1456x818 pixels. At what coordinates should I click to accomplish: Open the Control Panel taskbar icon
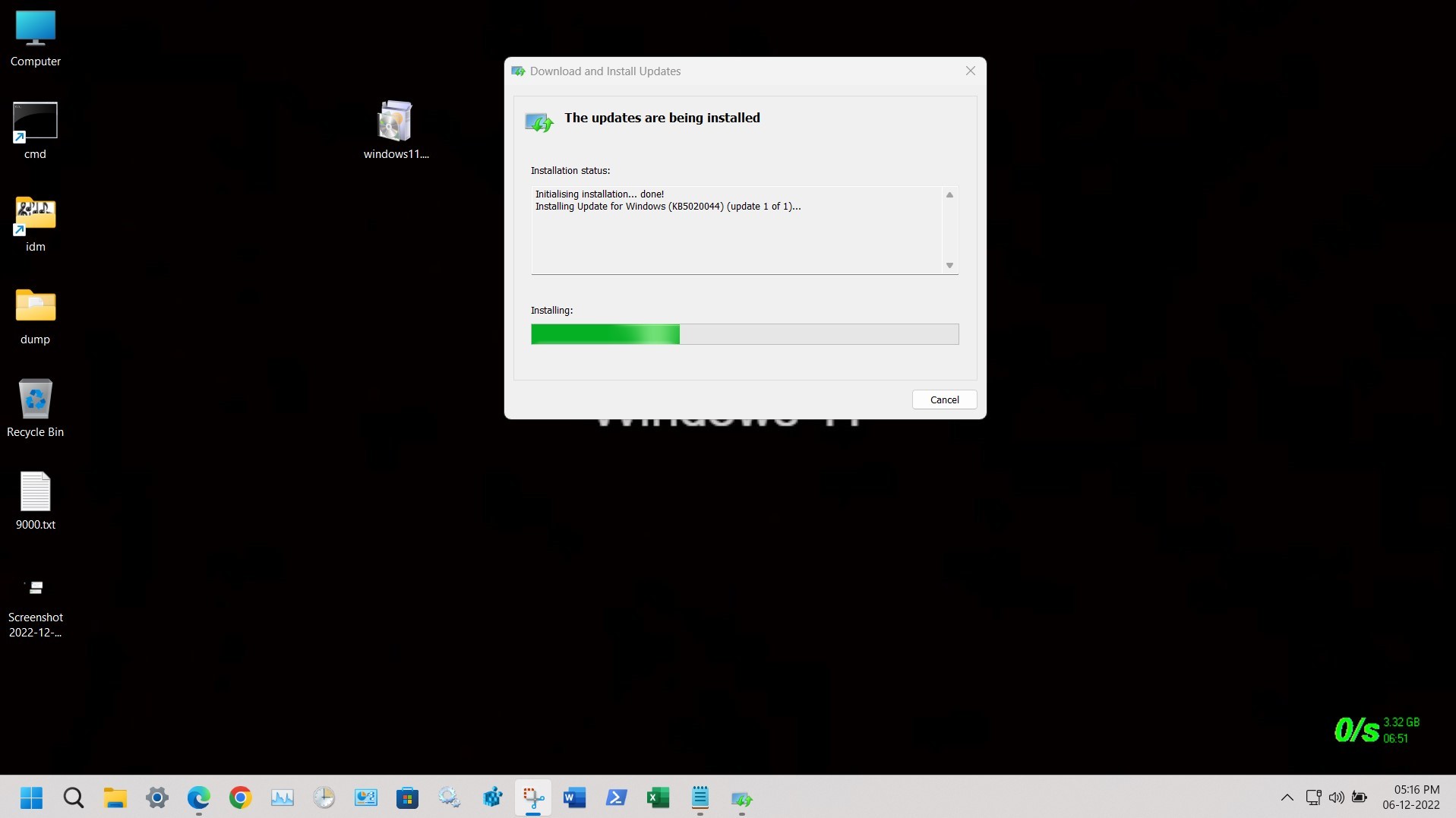click(x=366, y=797)
